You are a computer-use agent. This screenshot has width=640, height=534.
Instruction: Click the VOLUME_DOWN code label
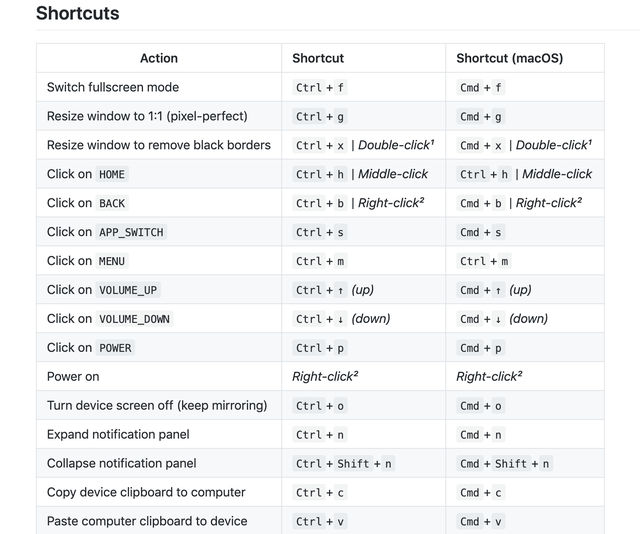(134, 319)
